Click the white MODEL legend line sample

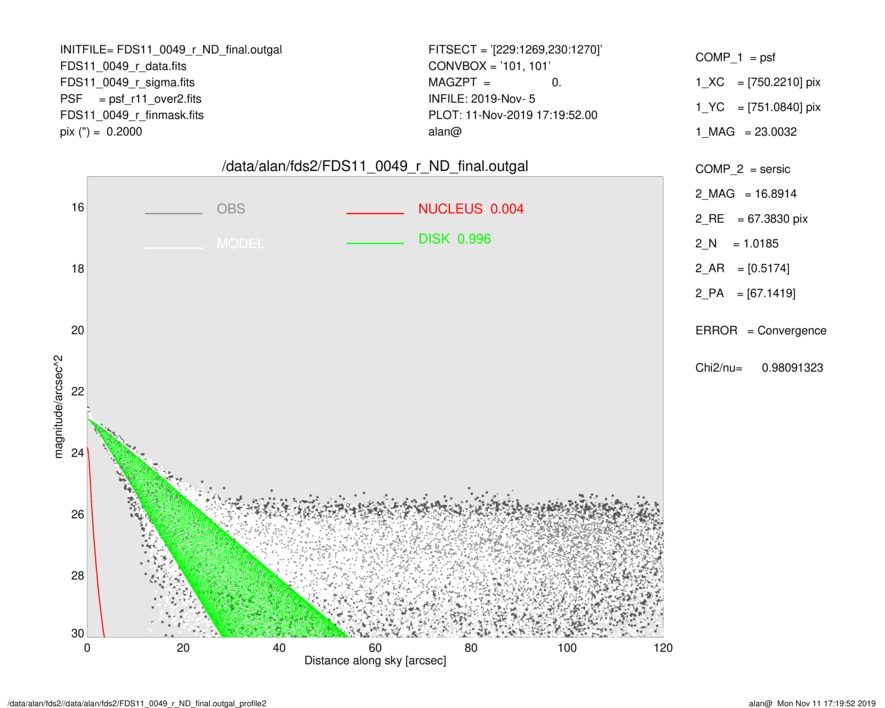pyautogui.click(x=173, y=248)
